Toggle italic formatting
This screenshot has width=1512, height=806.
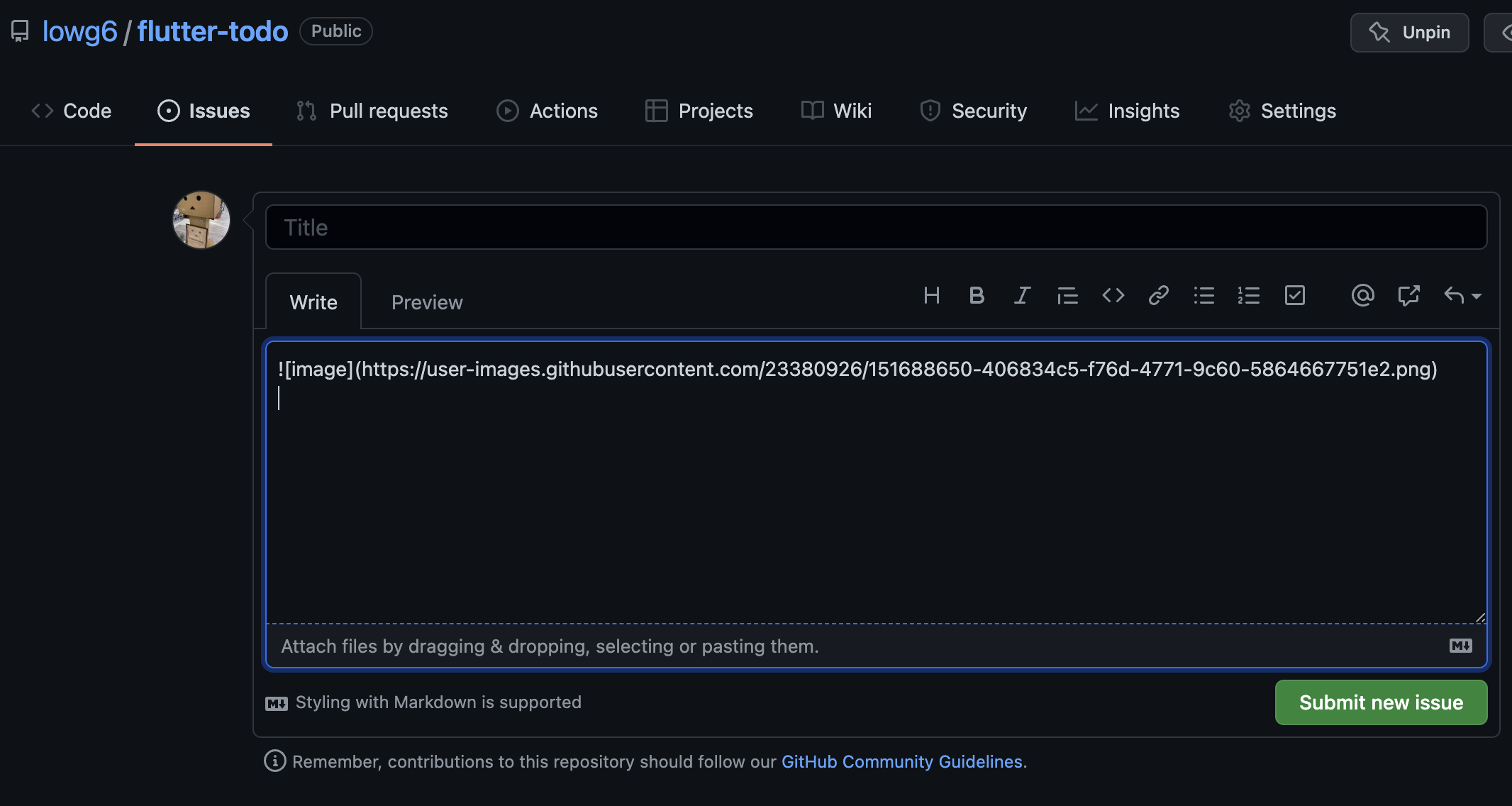tap(1021, 296)
